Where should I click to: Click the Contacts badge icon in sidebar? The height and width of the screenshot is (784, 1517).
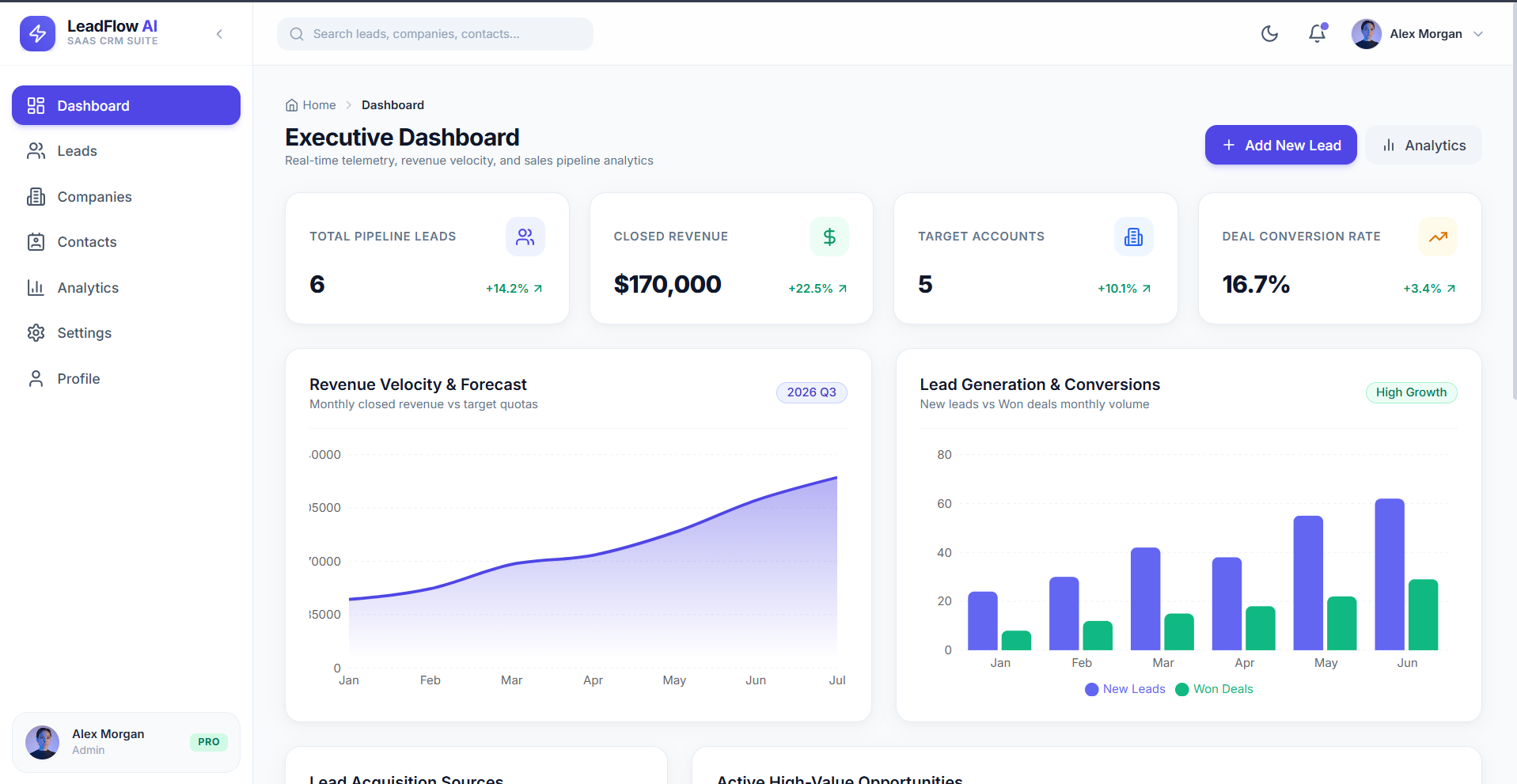point(36,242)
